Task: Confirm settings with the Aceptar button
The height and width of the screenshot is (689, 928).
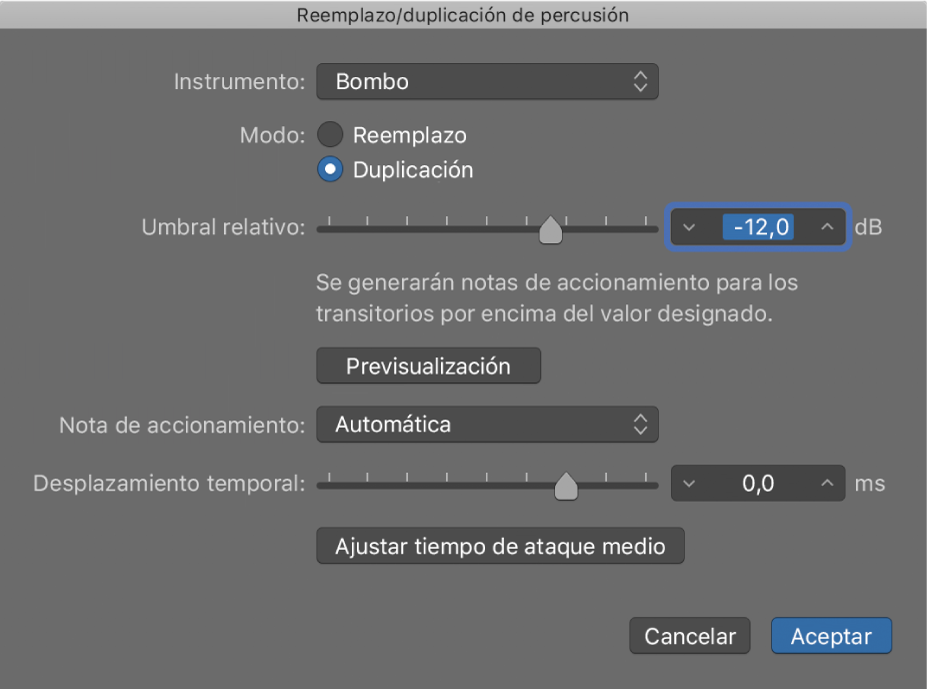Action: 831,635
